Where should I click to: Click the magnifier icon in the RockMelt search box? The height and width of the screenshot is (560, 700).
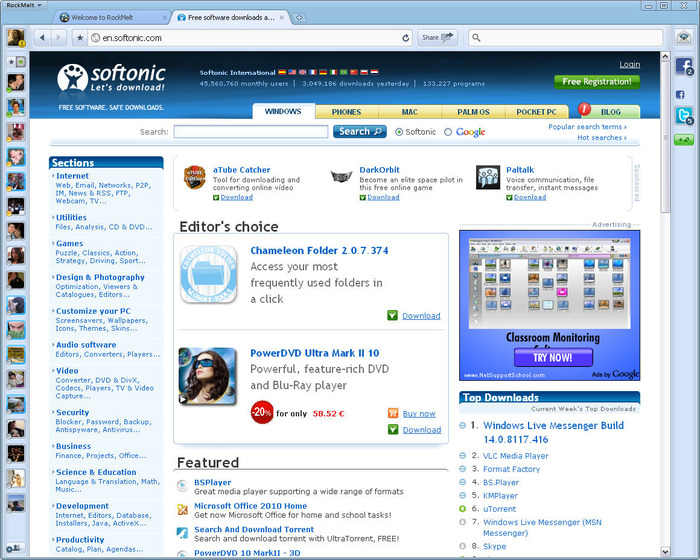coord(476,38)
